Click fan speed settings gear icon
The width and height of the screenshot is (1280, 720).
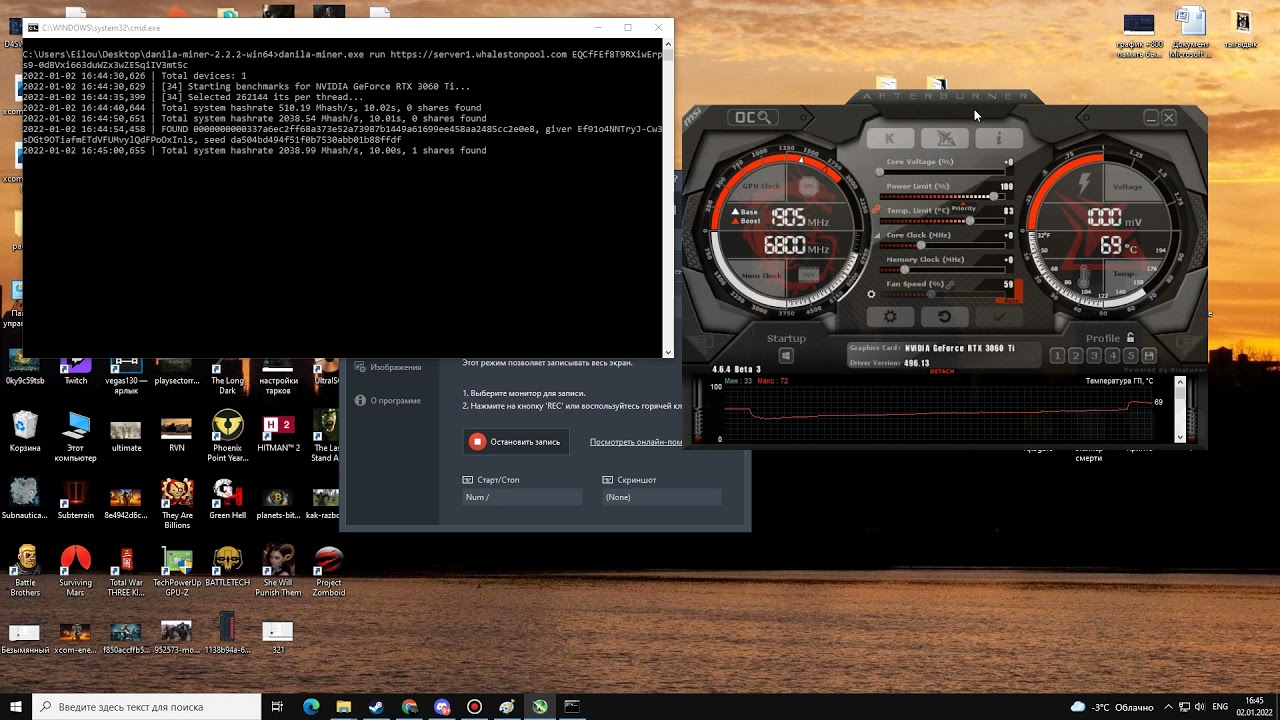[871, 294]
